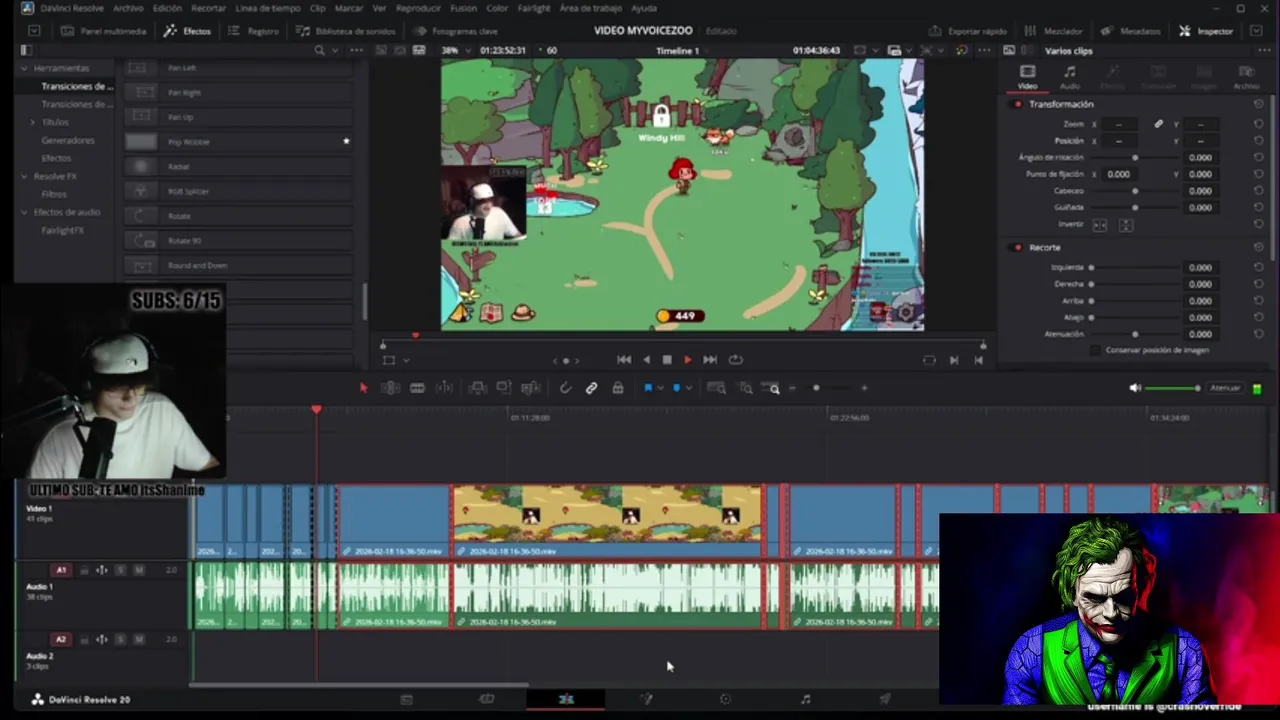Open the Color page icon at bottom
The height and width of the screenshot is (720, 1280).
point(726,699)
